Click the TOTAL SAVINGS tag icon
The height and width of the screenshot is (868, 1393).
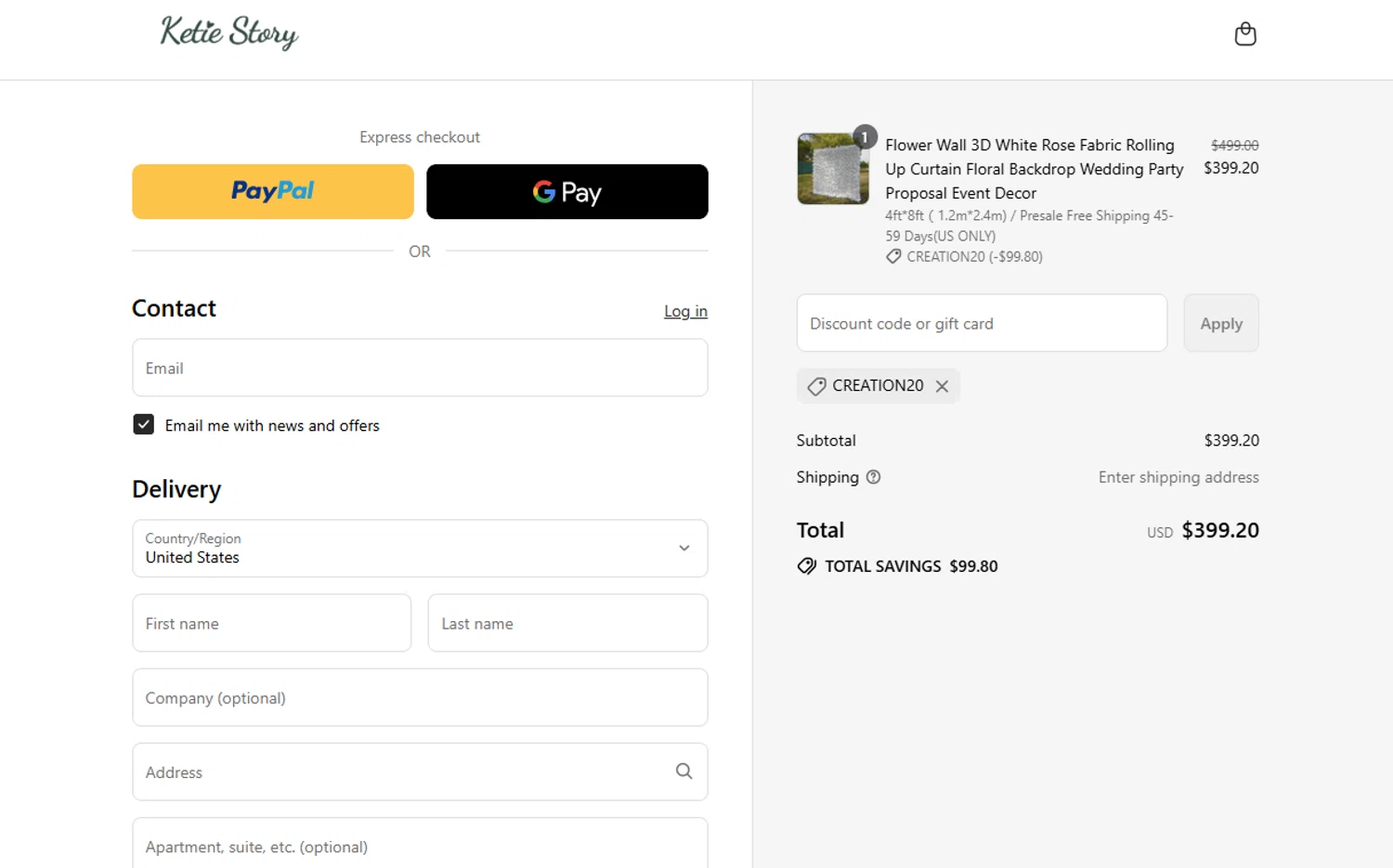(x=807, y=566)
